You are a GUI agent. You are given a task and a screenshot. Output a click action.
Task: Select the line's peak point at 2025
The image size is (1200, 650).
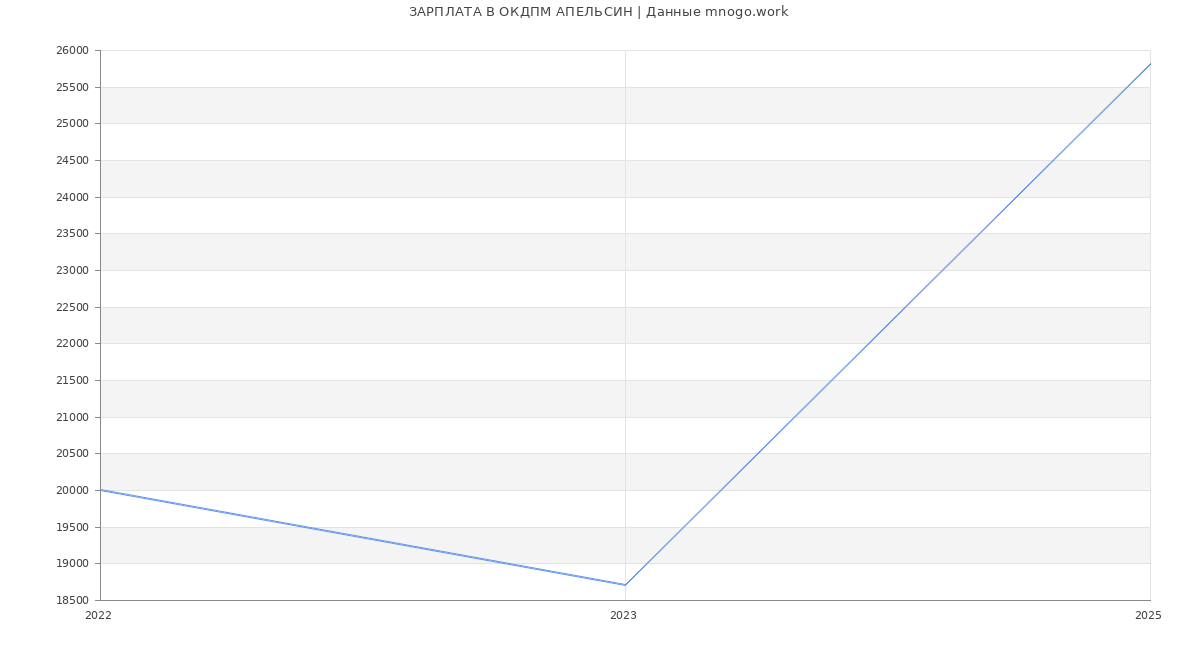tap(1150, 64)
